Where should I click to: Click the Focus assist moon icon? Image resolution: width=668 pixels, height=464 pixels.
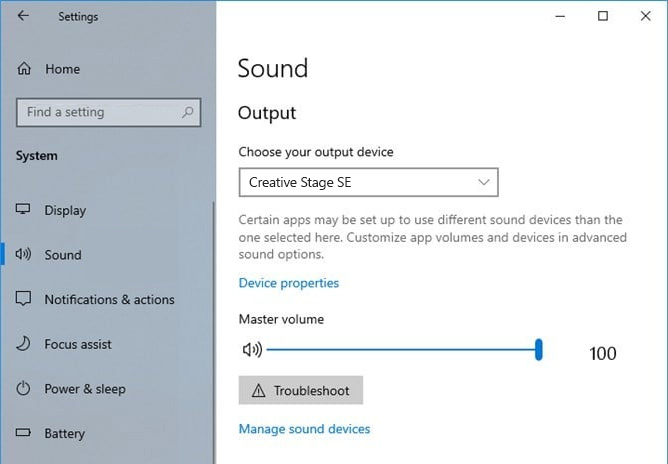coord(24,344)
